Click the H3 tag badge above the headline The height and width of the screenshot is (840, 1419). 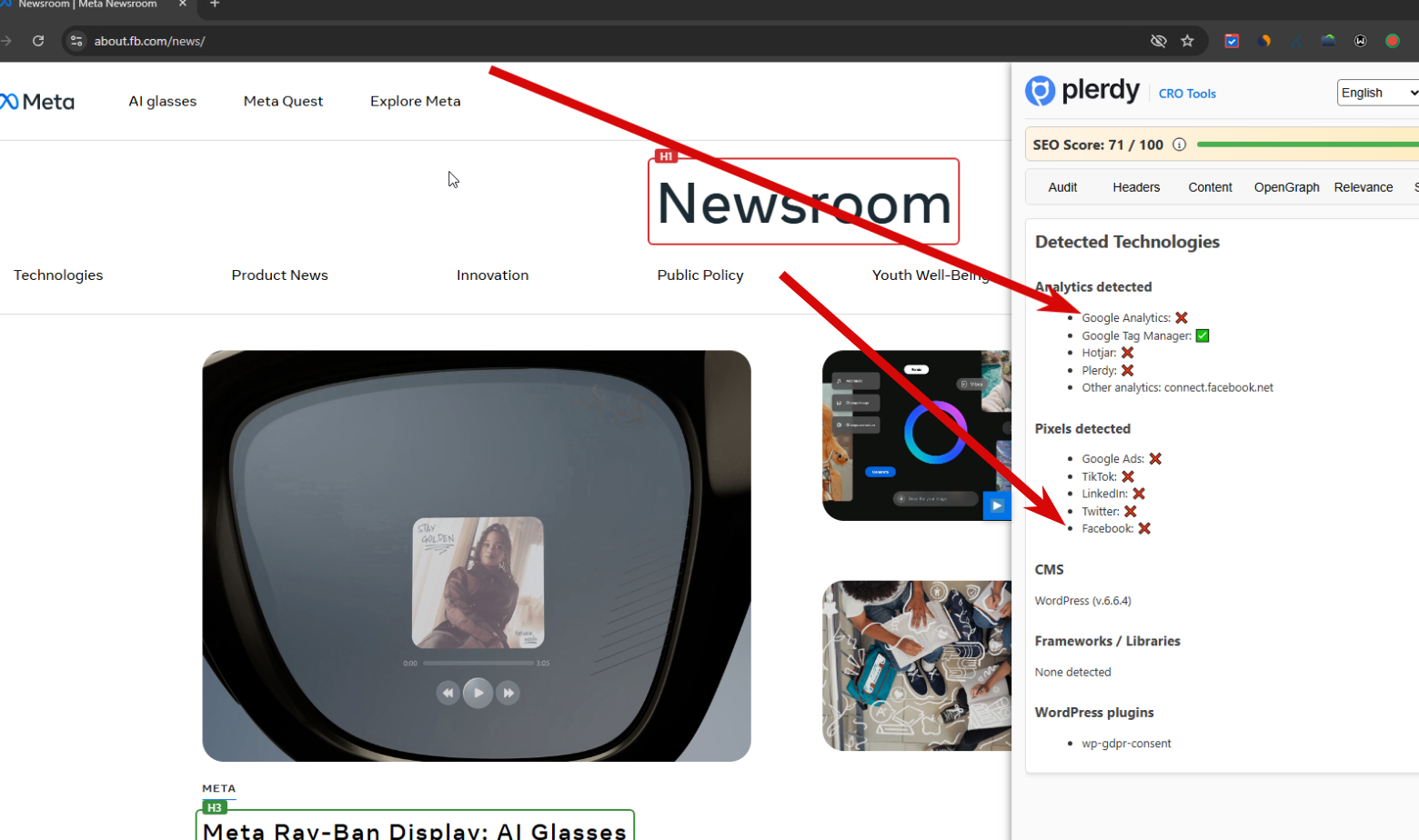[x=215, y=807]
